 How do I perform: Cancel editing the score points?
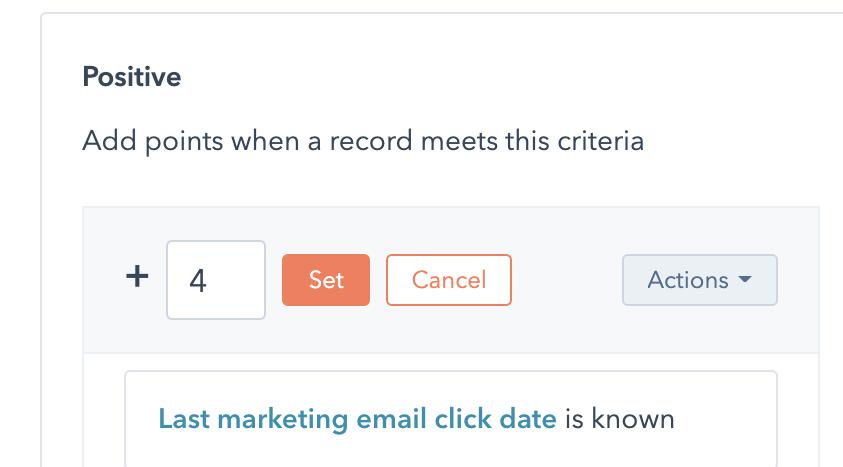[x=448, y=280]
